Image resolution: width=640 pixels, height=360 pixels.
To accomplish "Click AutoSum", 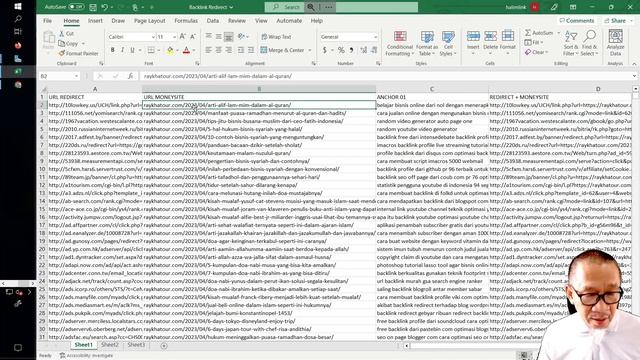I will pos(539,33).
